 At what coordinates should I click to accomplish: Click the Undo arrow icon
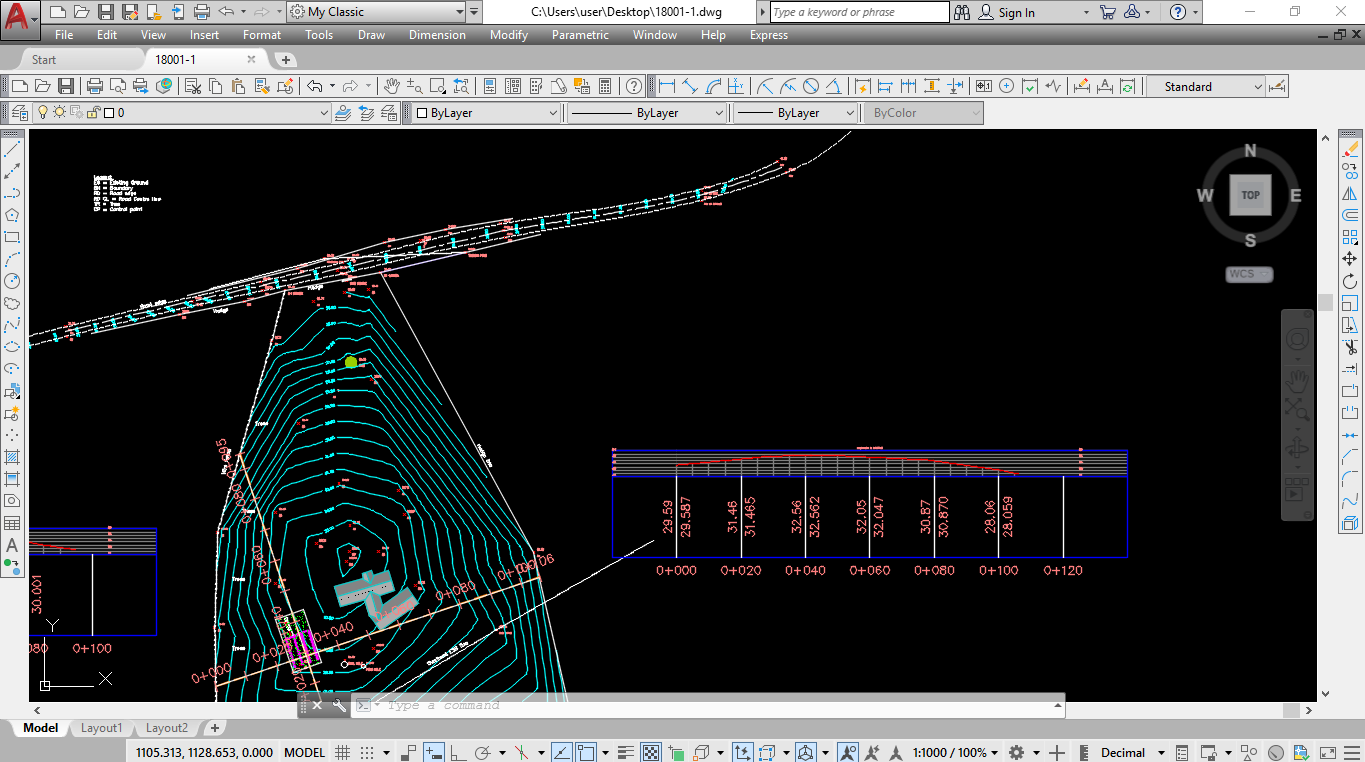pyautogui.click(x=315, y=87)
